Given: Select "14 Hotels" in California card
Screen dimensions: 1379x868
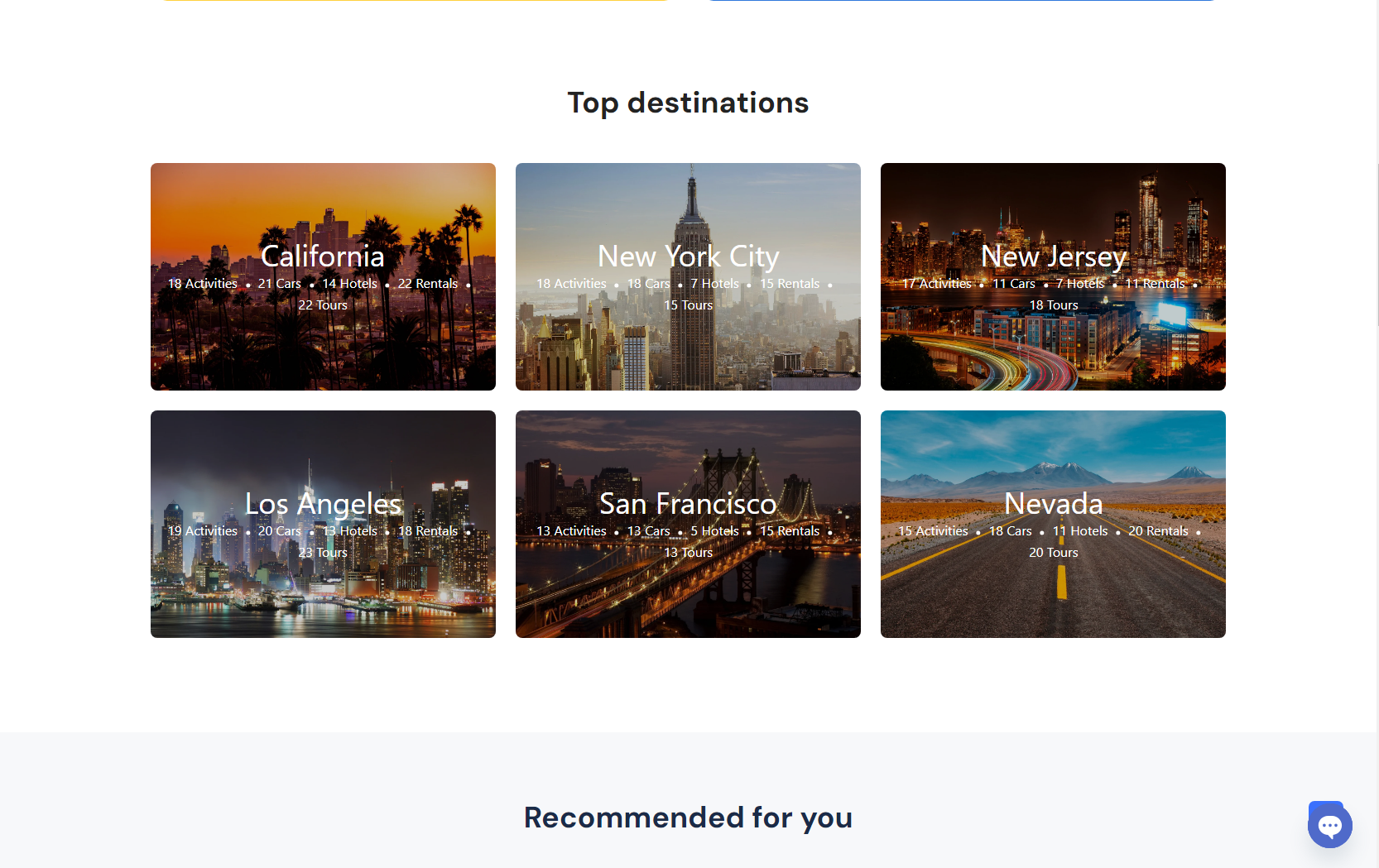Looking at the screenshot, I should [x=349, y=284].
